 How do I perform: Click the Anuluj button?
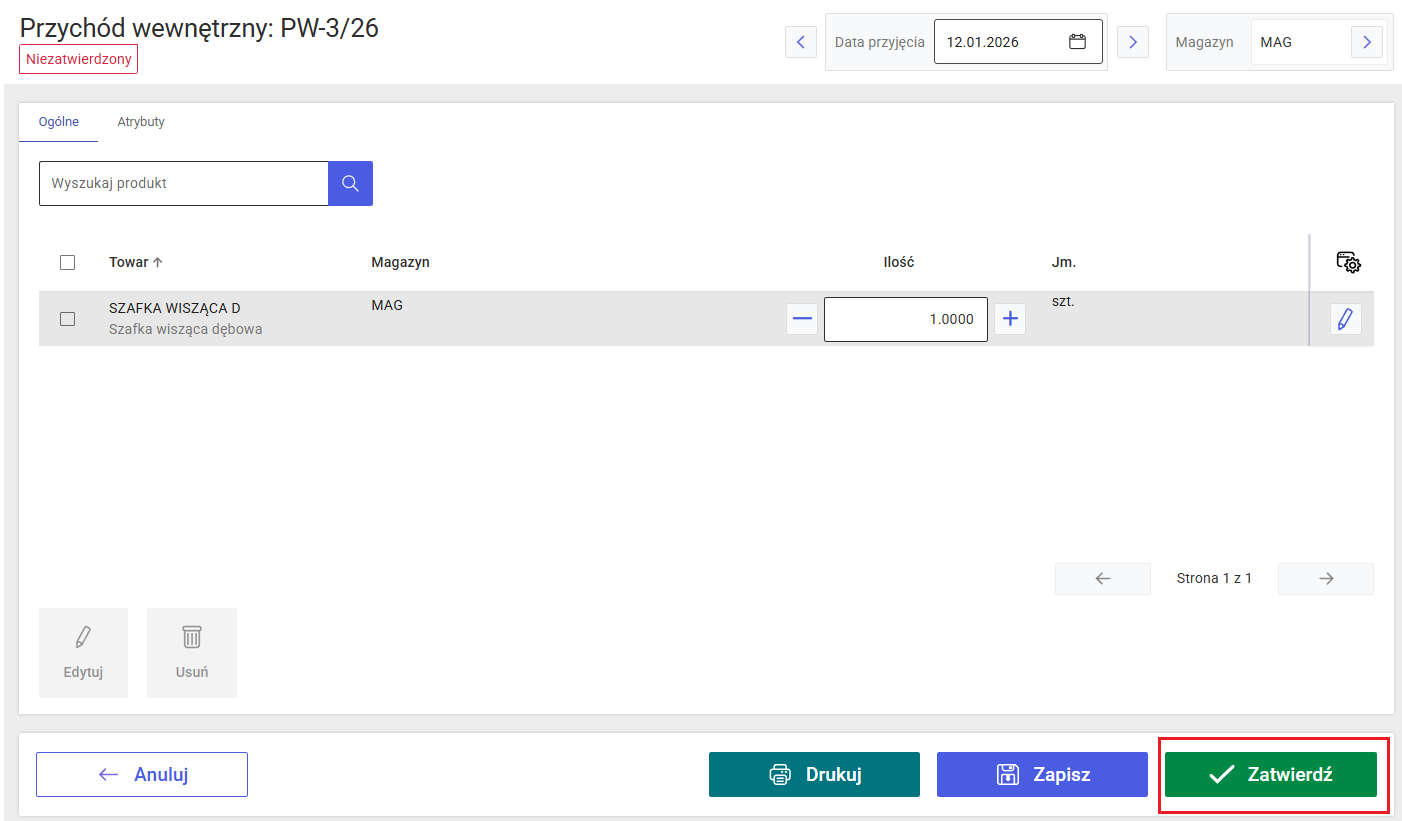pyautogui.click(x=142, y=775)
